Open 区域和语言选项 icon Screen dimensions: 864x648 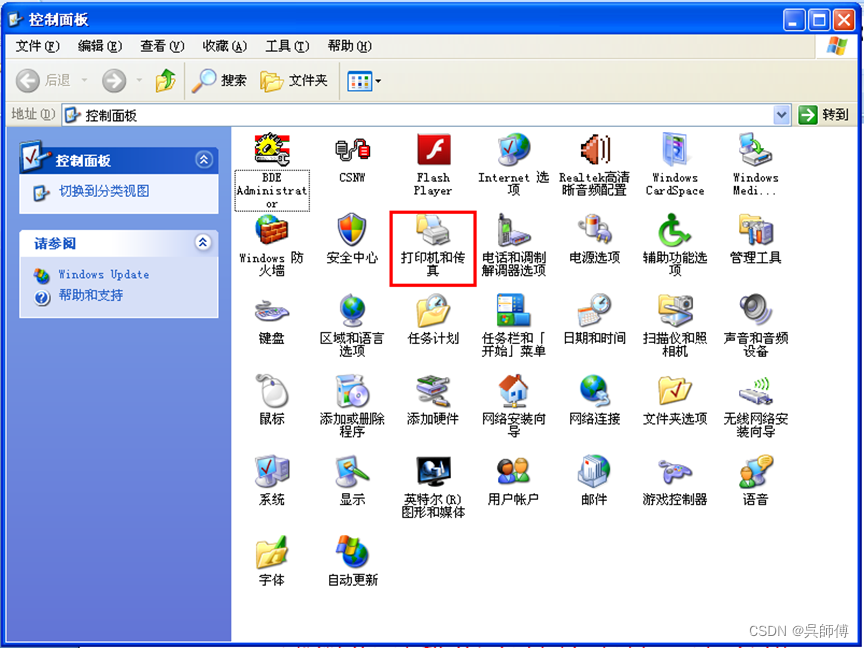pyautogui.click(x=352, y=311)
